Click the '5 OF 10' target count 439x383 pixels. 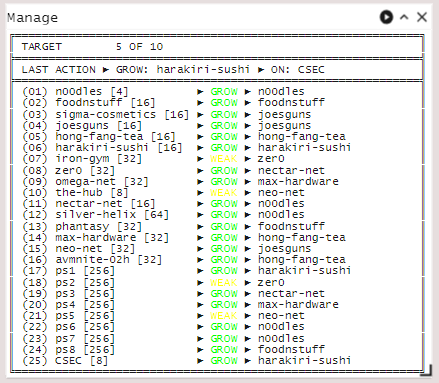pyautogui.click(x=139, y=47)
